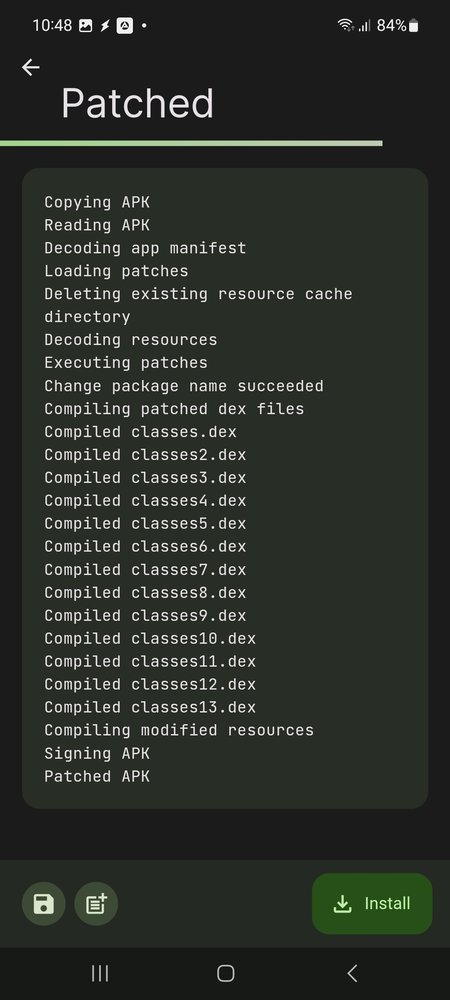
Task: Tap the 'Patched APK' log line
Action: pyautogui.click(x=97, y=776)
